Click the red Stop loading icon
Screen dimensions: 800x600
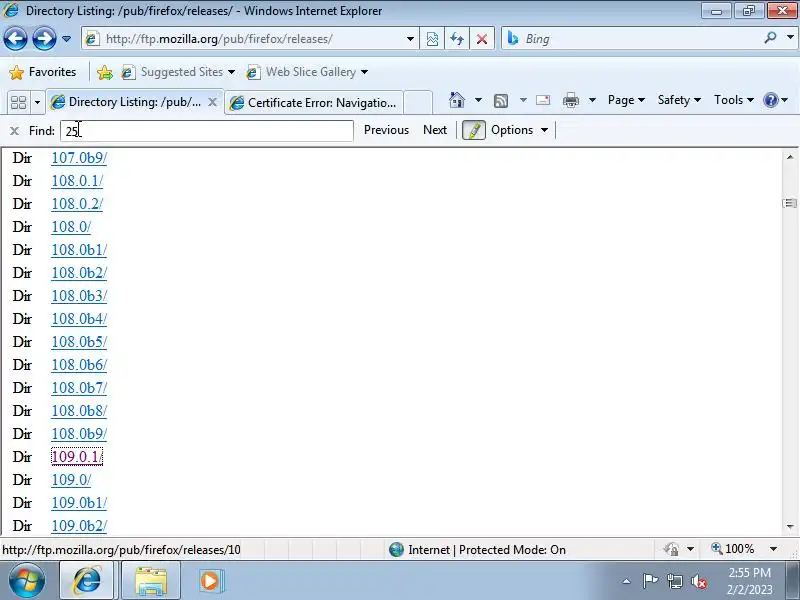pos(482,39)
